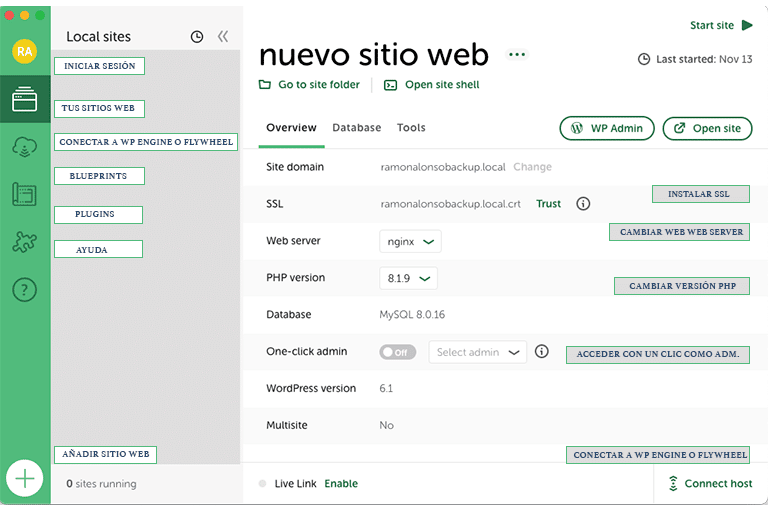
Task: Show SSL info tooltip icon
Action: pos(583,204)
